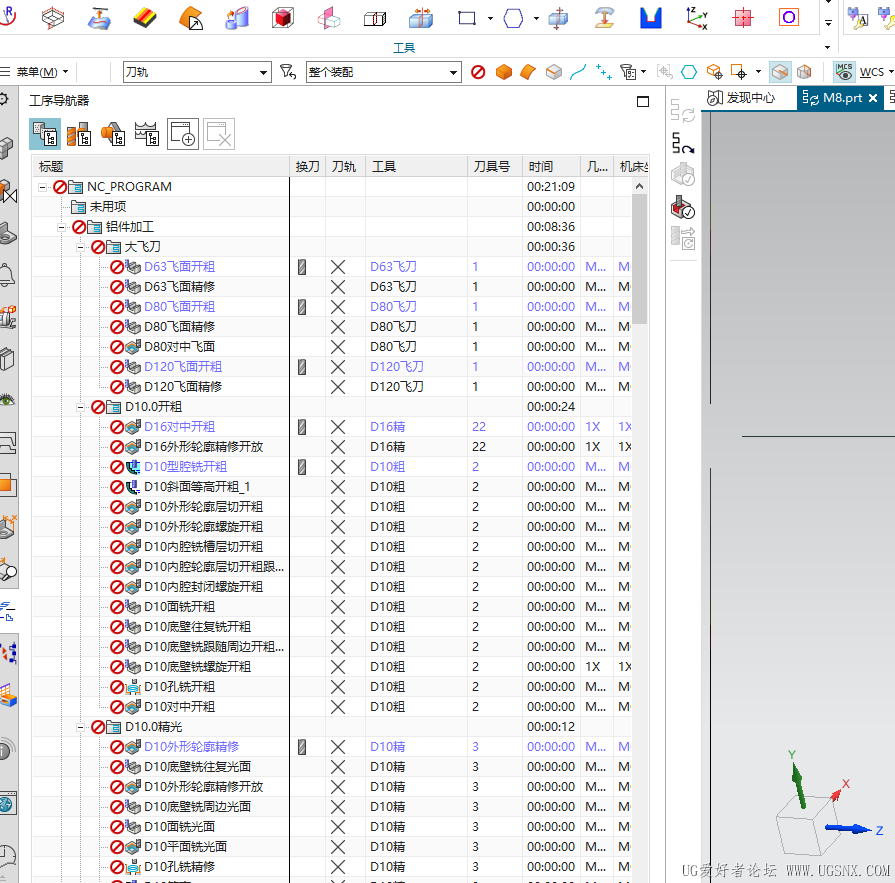Click the red machine verify icon in side strip
The height and width of the screenshot is (883, 895).
(683, 207)
